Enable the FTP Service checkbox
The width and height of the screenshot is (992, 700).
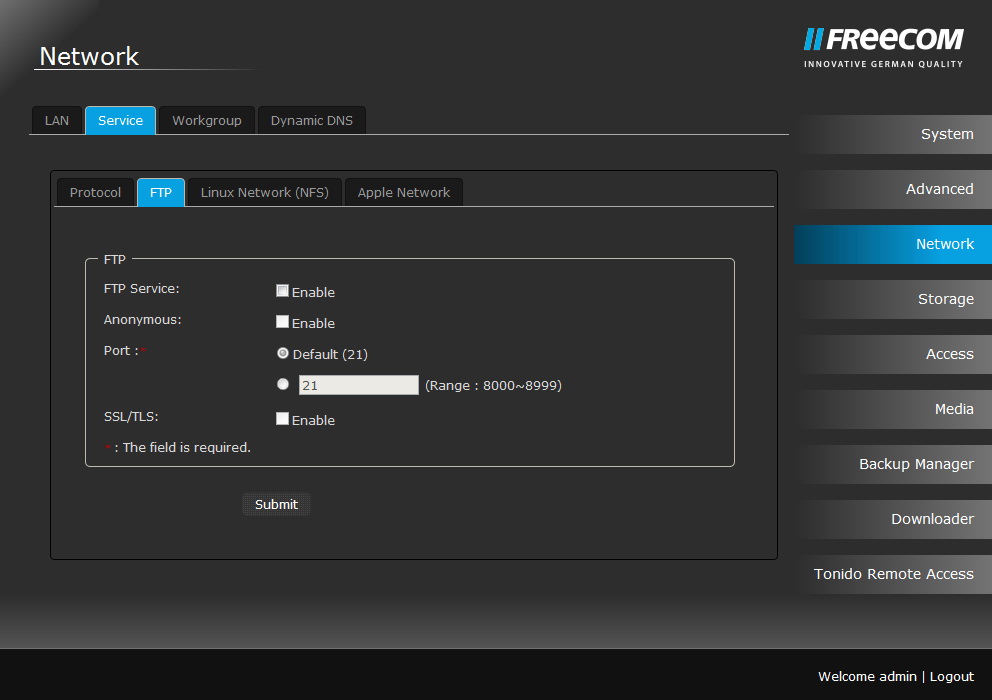point(282,291)
